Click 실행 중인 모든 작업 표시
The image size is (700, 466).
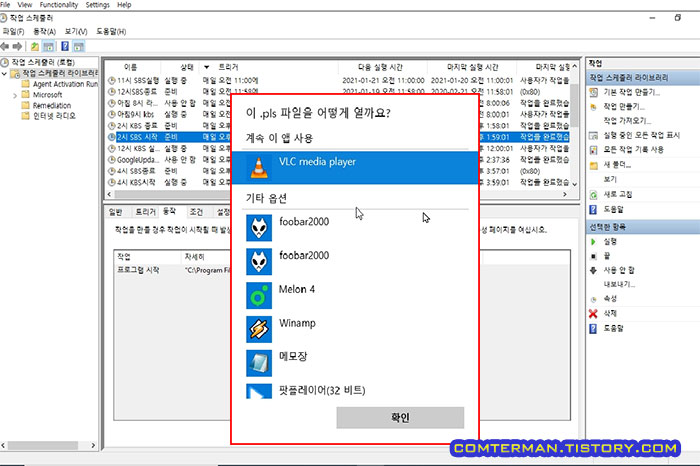[x=641, y=135]
